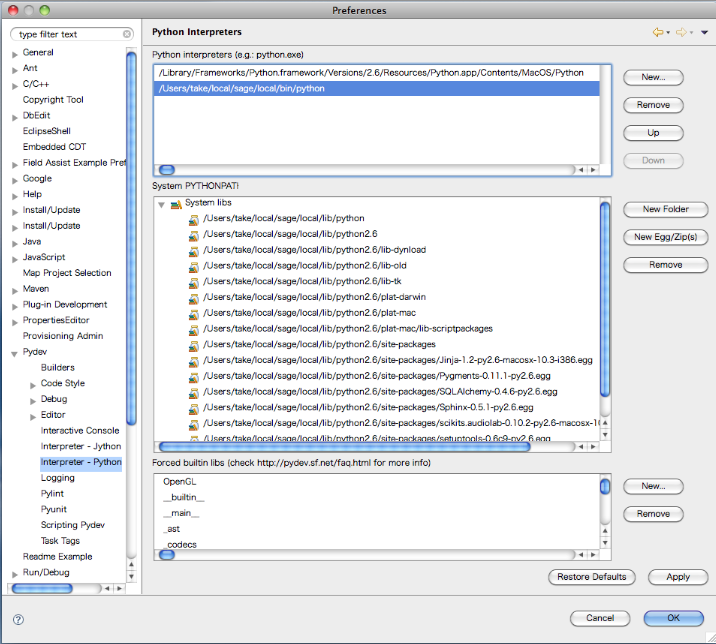Collapse the Pydev tree node
The image size is (716, 644).
14,352
